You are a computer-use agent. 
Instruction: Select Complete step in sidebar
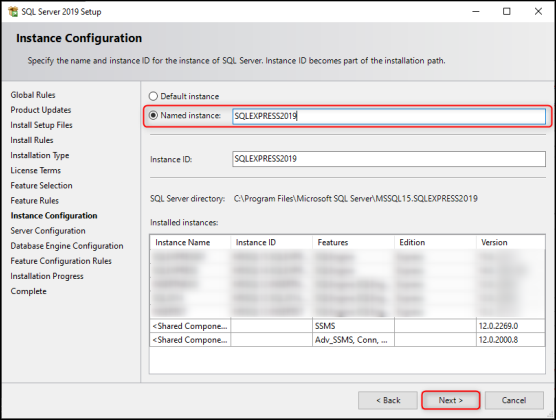coord(28,291)
